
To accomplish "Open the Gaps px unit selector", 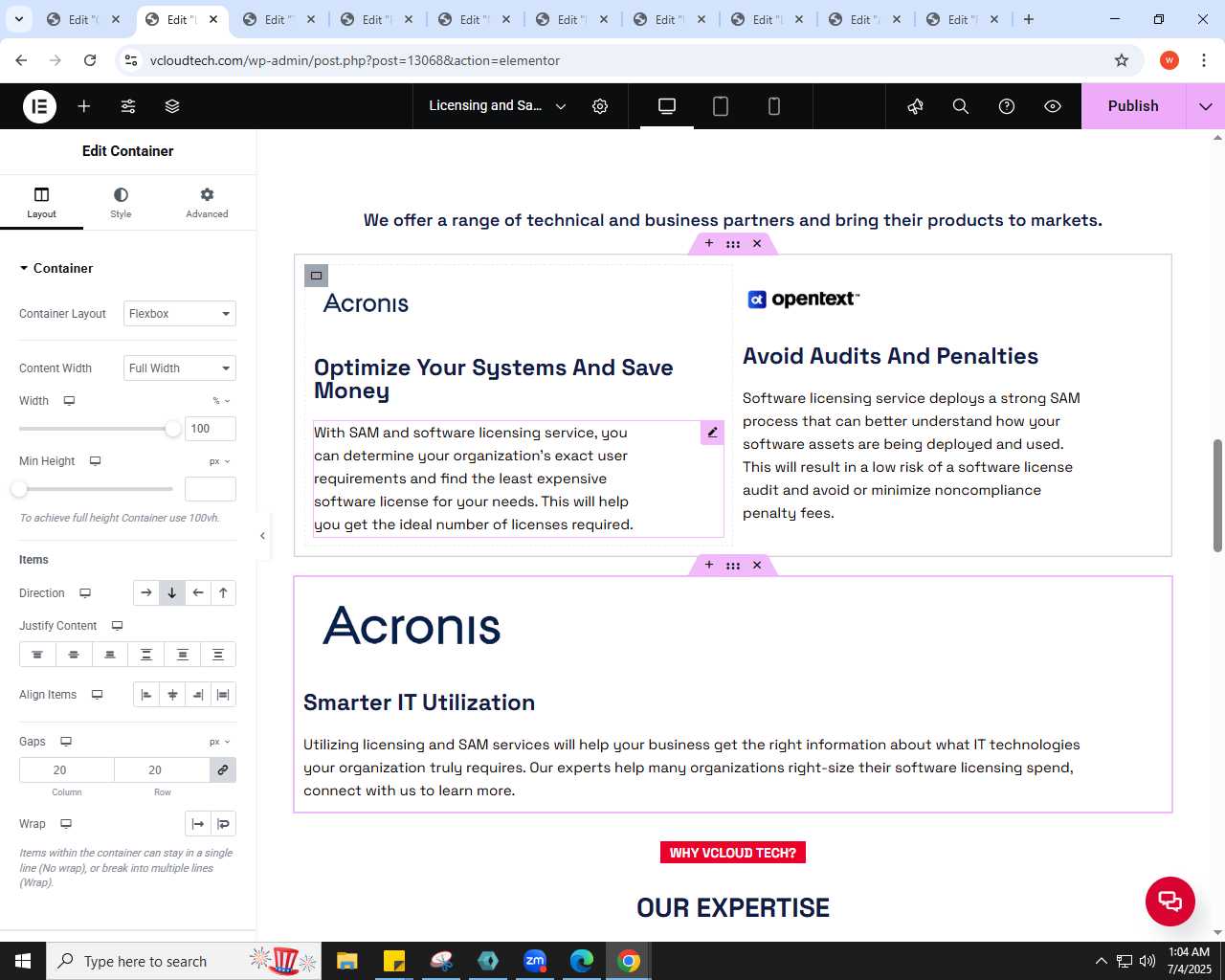I will pyautogui.click(x=220, y=742).
